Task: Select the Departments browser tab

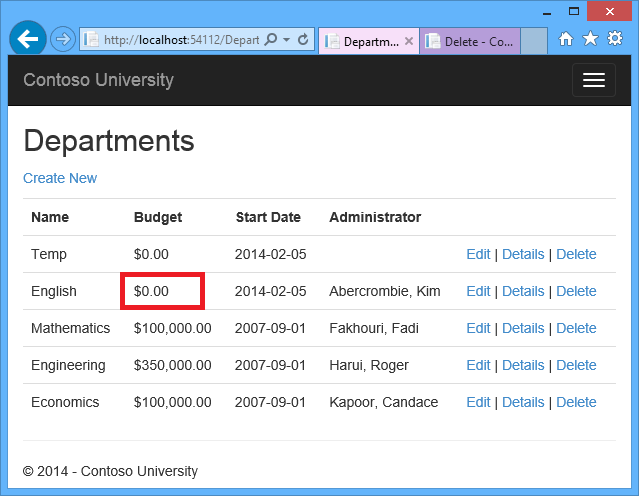Action: [364, 41]
